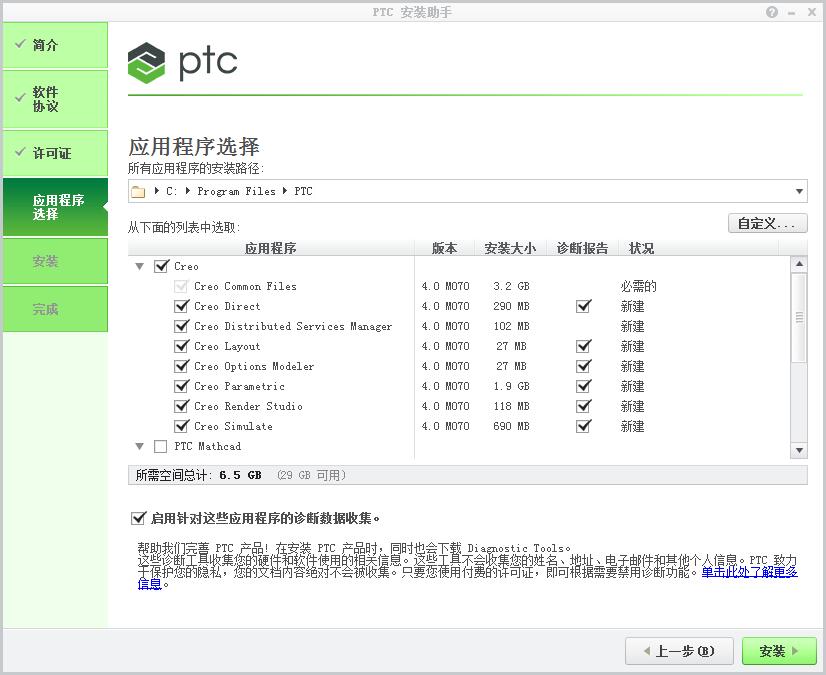Check the PTC Mathcad checkbox
This screenshot has width=826, height=675.
[x=161, y=446]
